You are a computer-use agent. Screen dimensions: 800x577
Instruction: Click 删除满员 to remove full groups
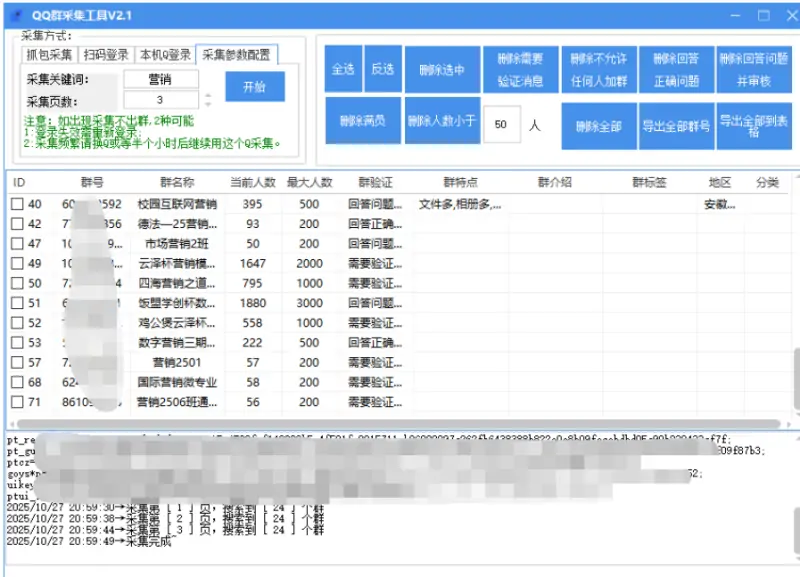pyautogui.click(x=364, y=122)
